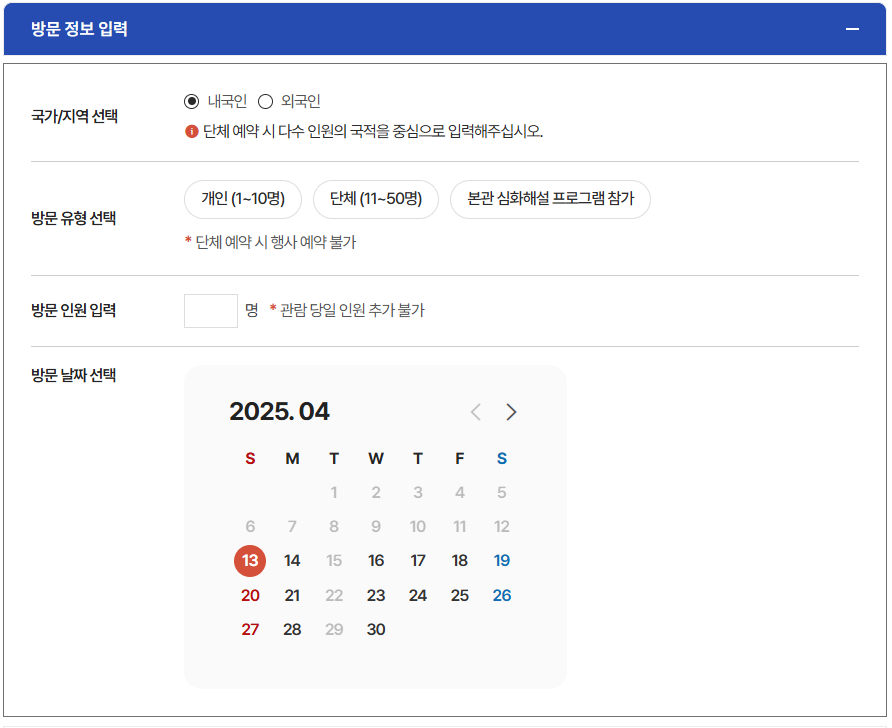This screenshot has width=892, height=728.
Task: Focus the visitor count input field
Action: point(210,311)
